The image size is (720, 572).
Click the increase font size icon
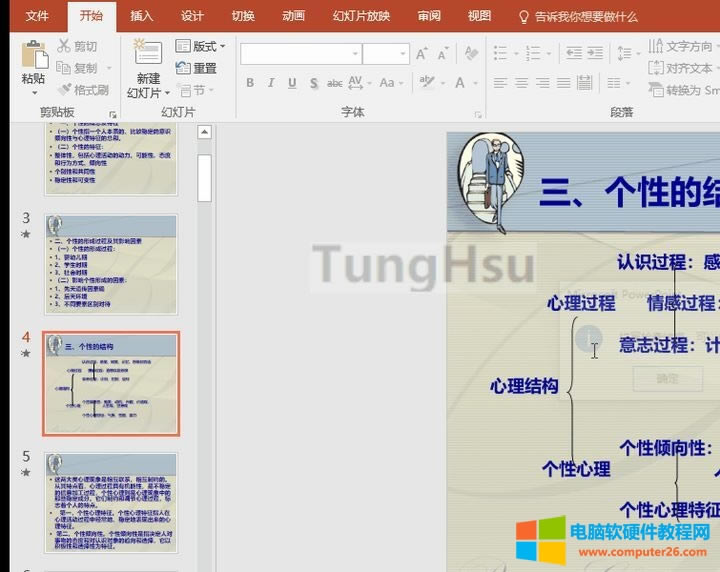pyautogui.click(x=421, y=54)
